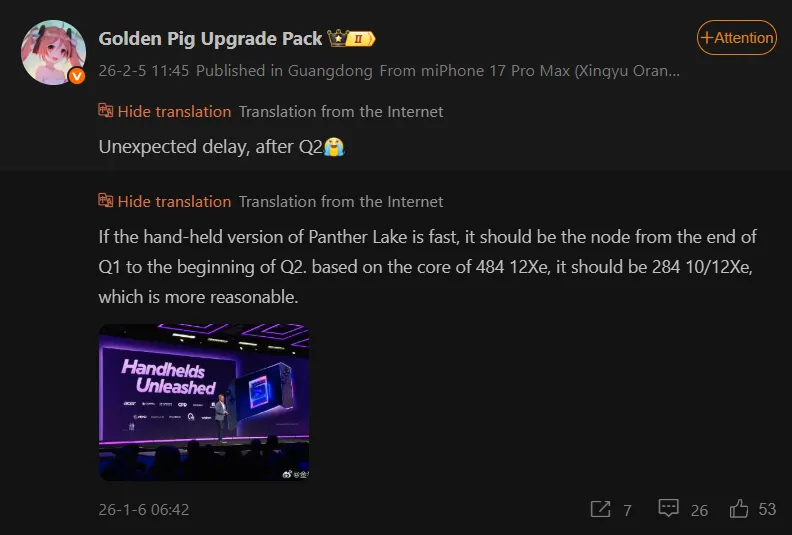Open Golden Pig Upgrade Pack profile
The width and height of the screenshot is (792, 535).
tap(210, 38)
